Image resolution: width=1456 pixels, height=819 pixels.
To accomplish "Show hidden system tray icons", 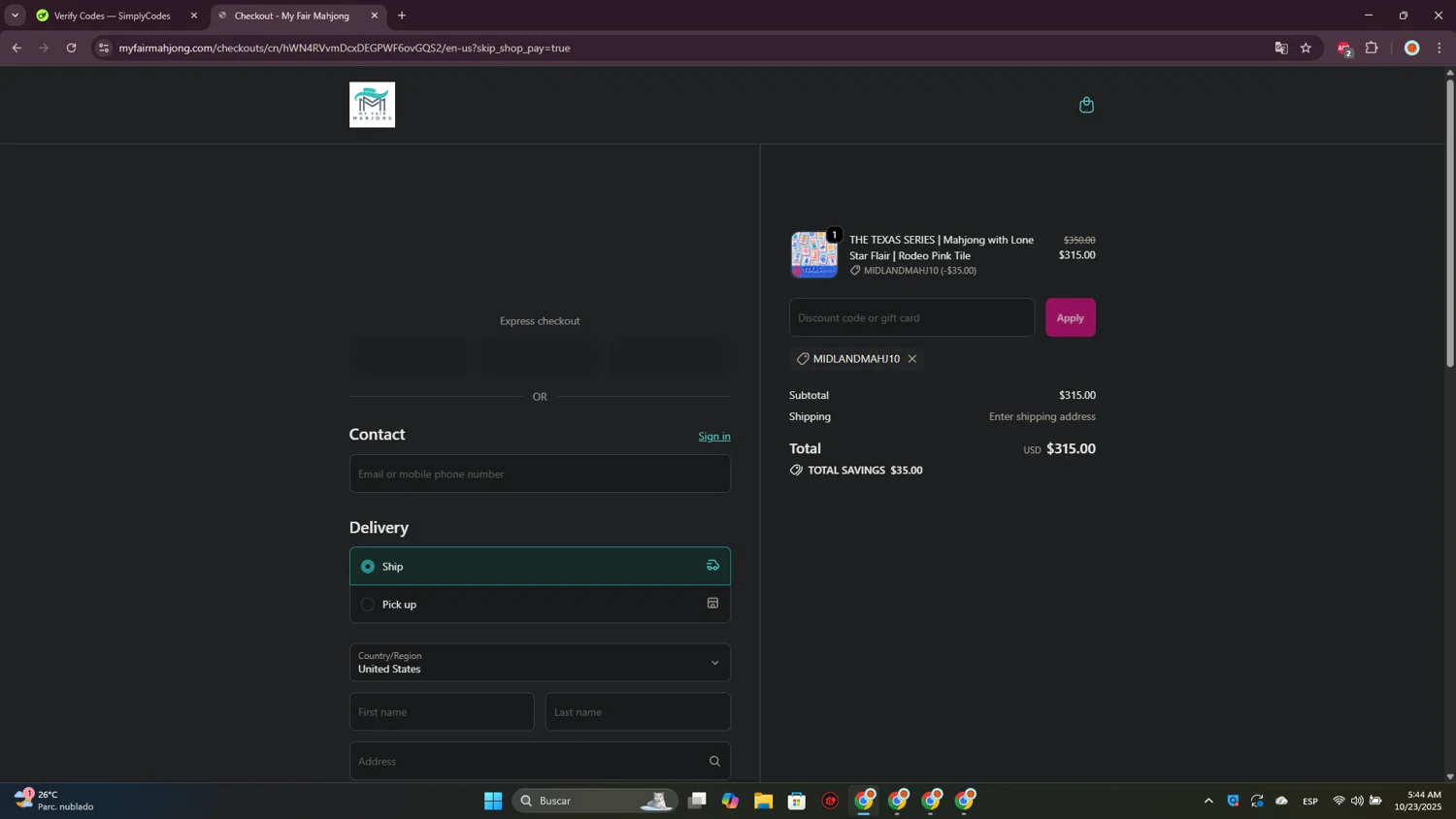I will tap(1208, 801).
